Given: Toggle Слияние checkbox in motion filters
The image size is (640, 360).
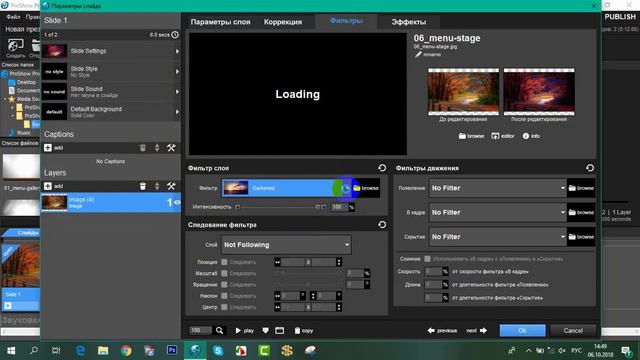Looking at the screenshot, I should (x=427, y=259).
